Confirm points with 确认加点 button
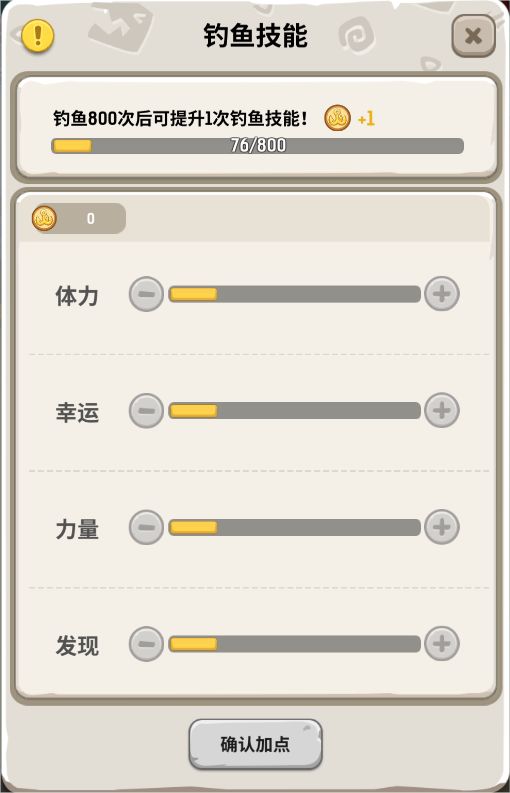This screenshot has height=793, width=510. tap(256, 744)
